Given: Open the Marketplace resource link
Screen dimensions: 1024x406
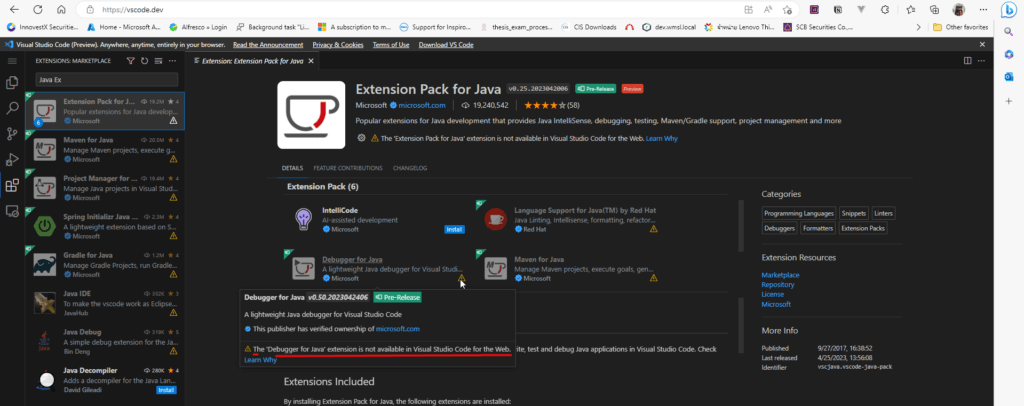Looking at the screenshot, I should 780,275.
